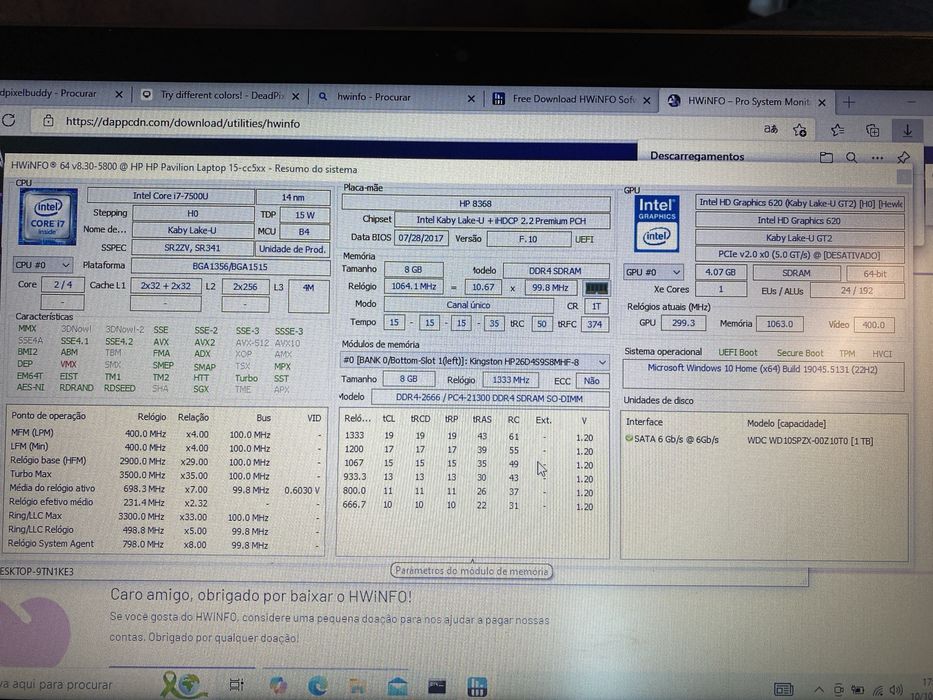
Task: Click the Intel HD Graphics 620 field
Action: pos(799,220)
